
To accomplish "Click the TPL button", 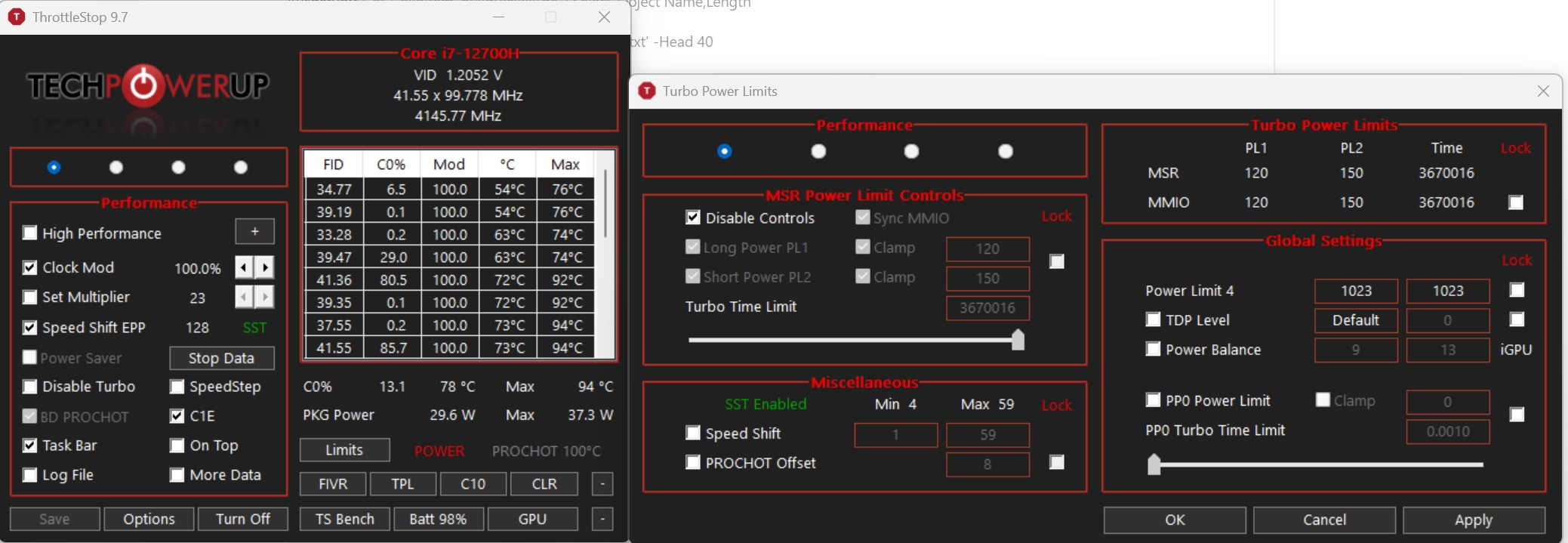I will click(x=403, y=483).
